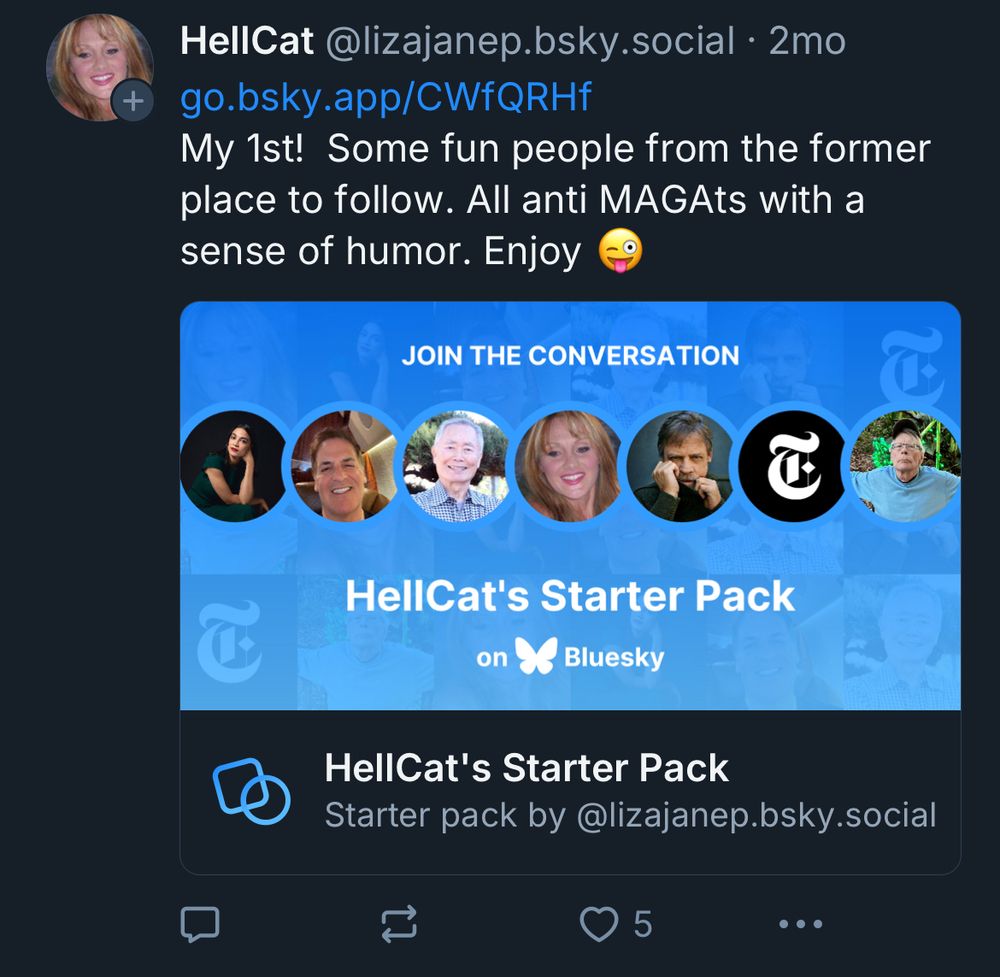
Task: Select the black circular "T" logo avatar
Action: (792, 466)
